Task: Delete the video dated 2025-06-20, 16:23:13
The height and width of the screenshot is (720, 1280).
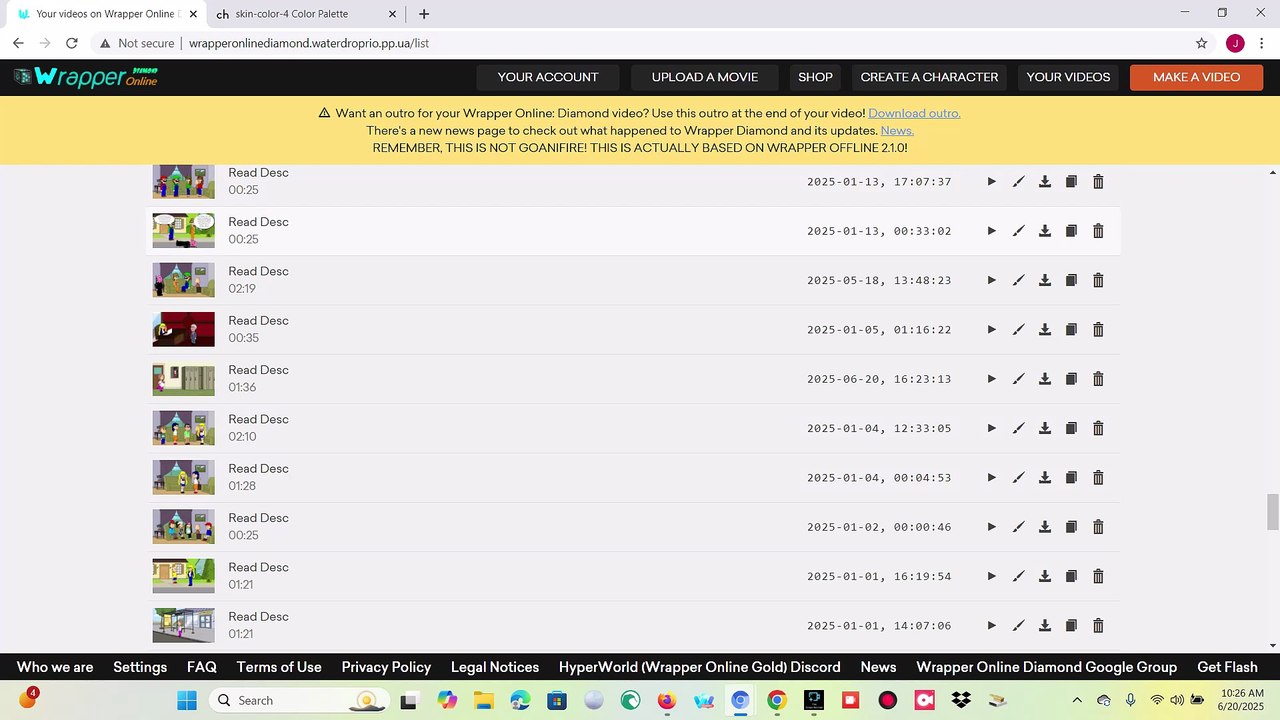Action: pyautogui.click(x=1098, y=379)
